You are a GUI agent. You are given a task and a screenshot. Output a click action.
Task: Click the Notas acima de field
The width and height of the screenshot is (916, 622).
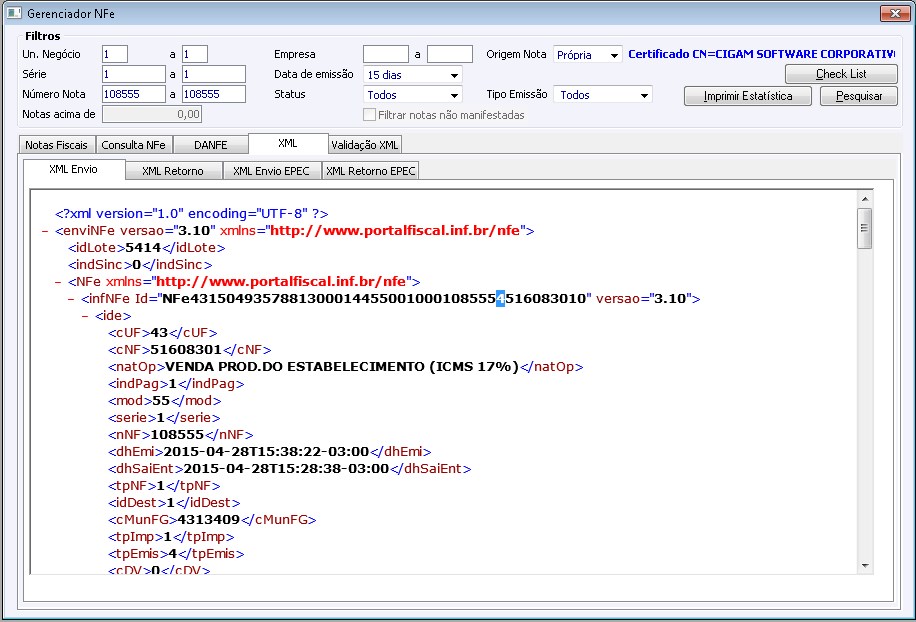pos(152,114)
